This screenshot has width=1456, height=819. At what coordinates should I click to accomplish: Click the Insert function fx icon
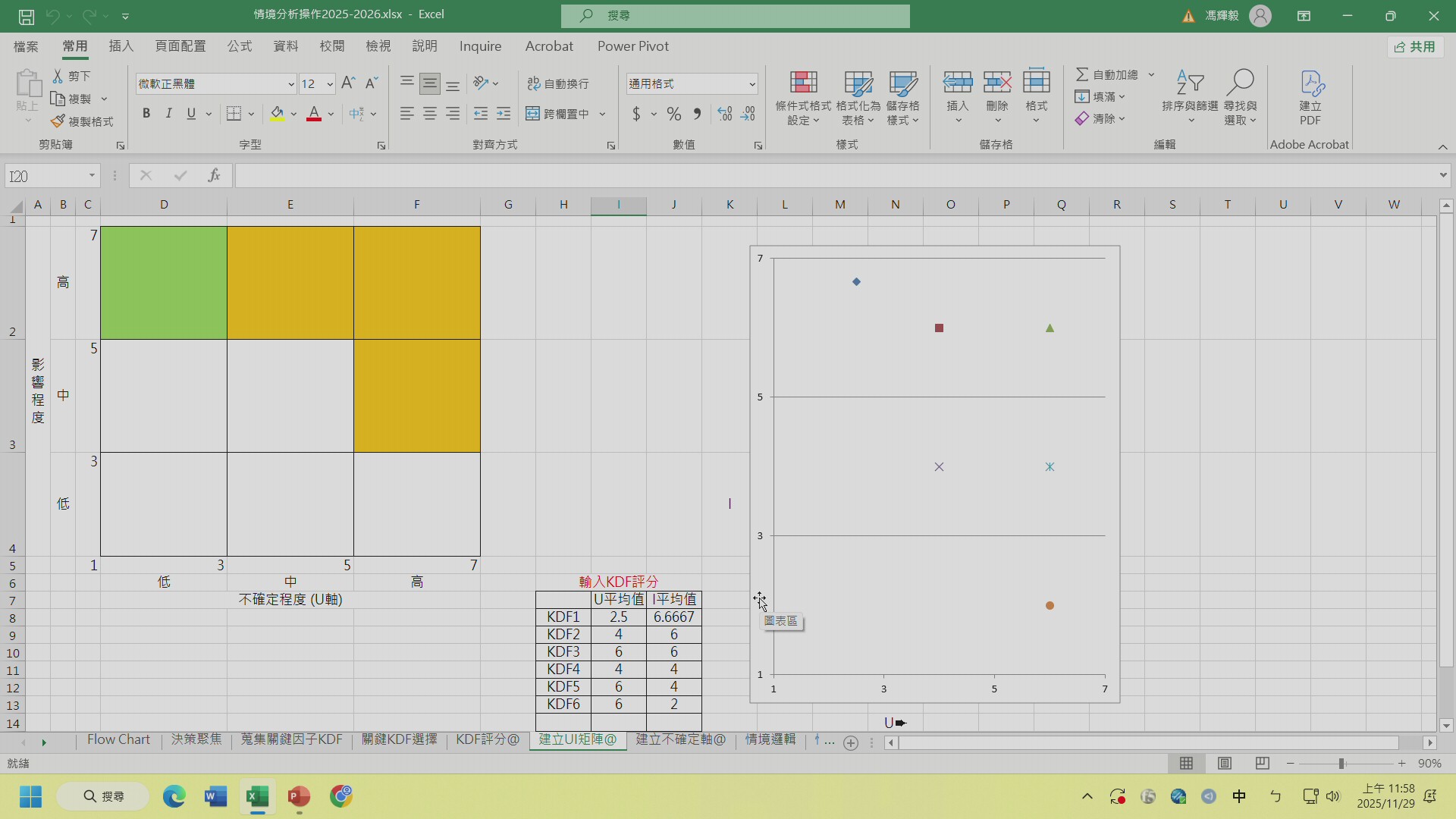point(214,176)
